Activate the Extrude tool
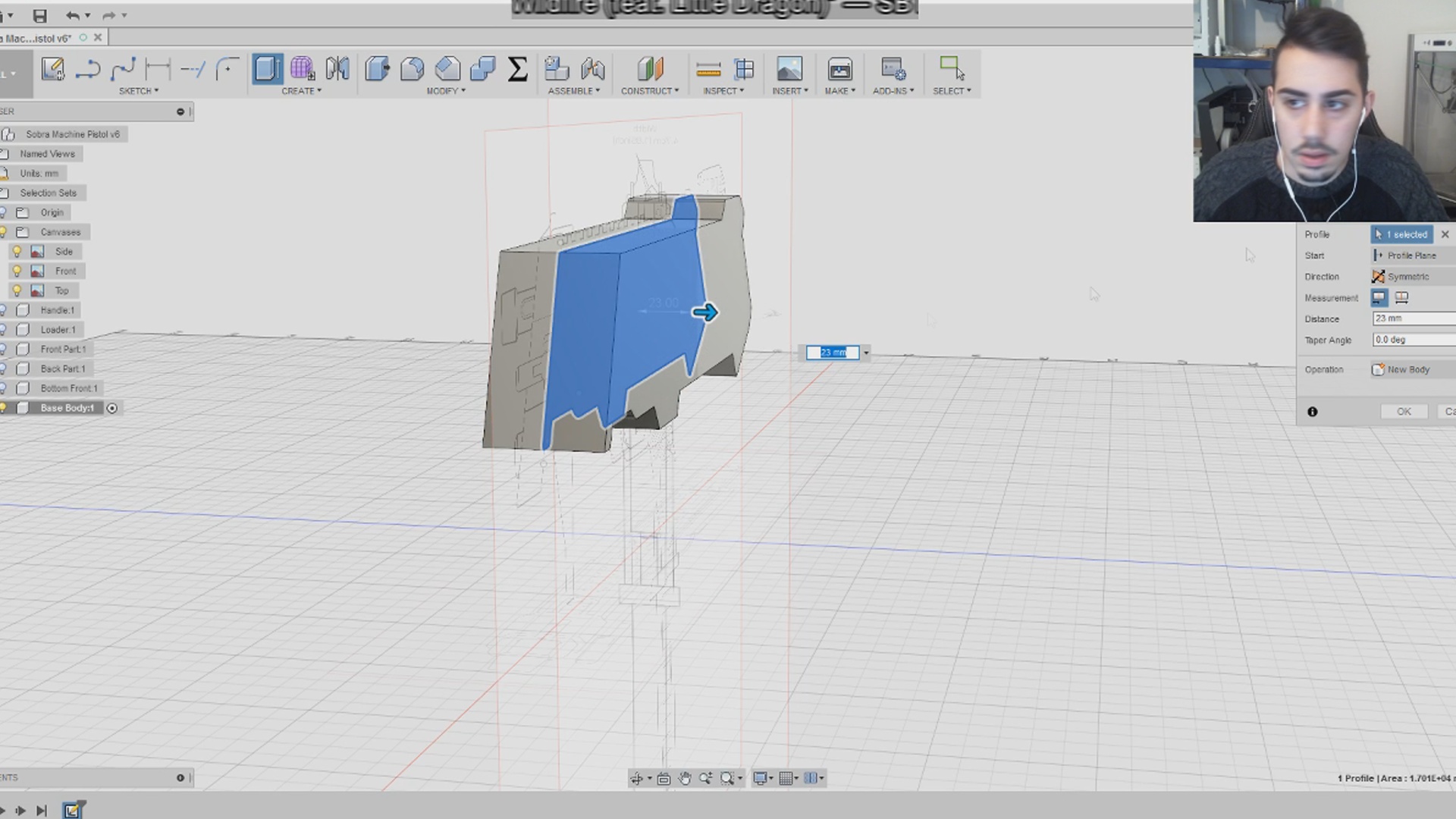The height and width of the screenshot is (819, 1456). [x=268, y=69]
